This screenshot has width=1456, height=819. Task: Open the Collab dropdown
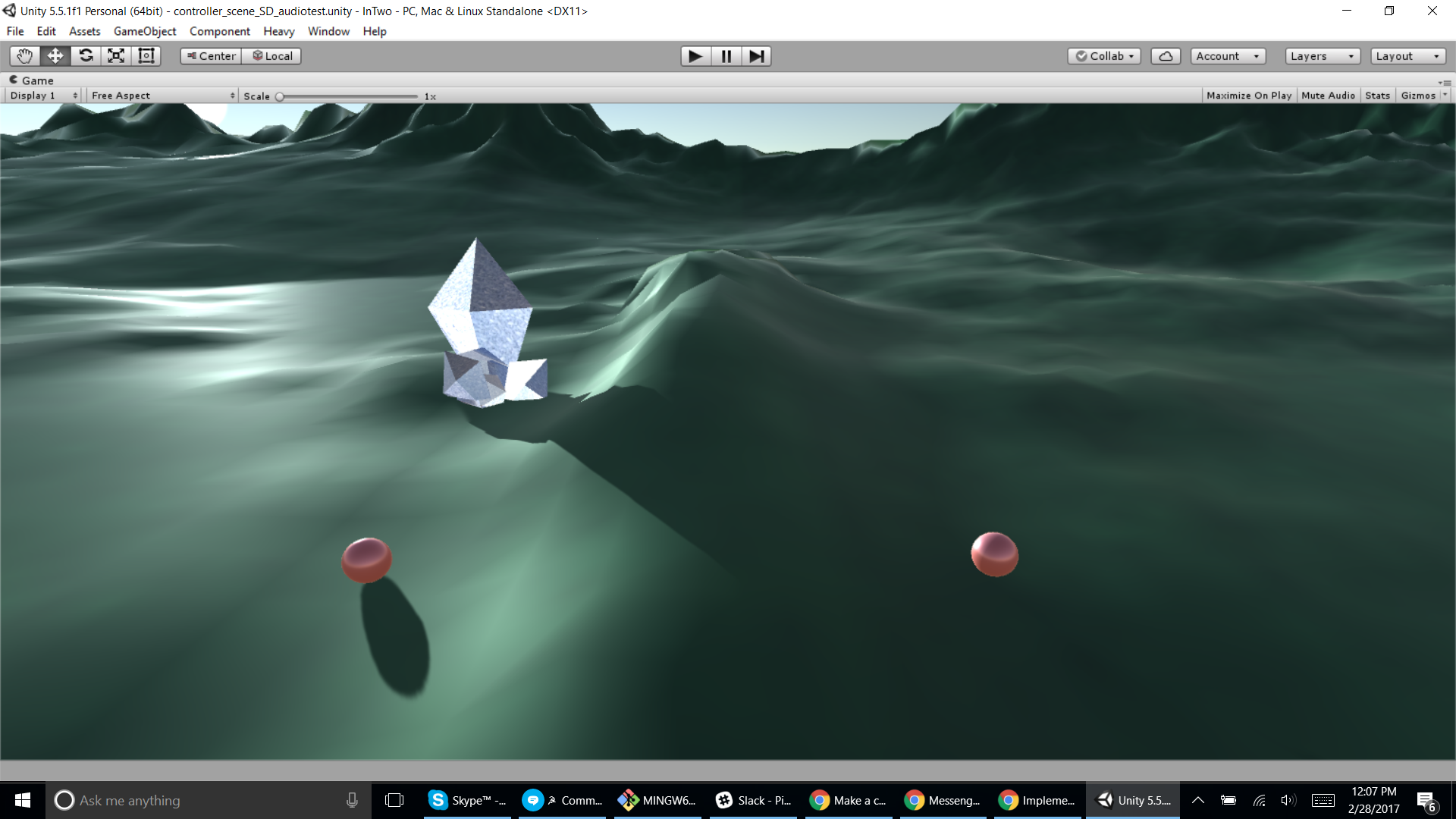pos(1104,56)
